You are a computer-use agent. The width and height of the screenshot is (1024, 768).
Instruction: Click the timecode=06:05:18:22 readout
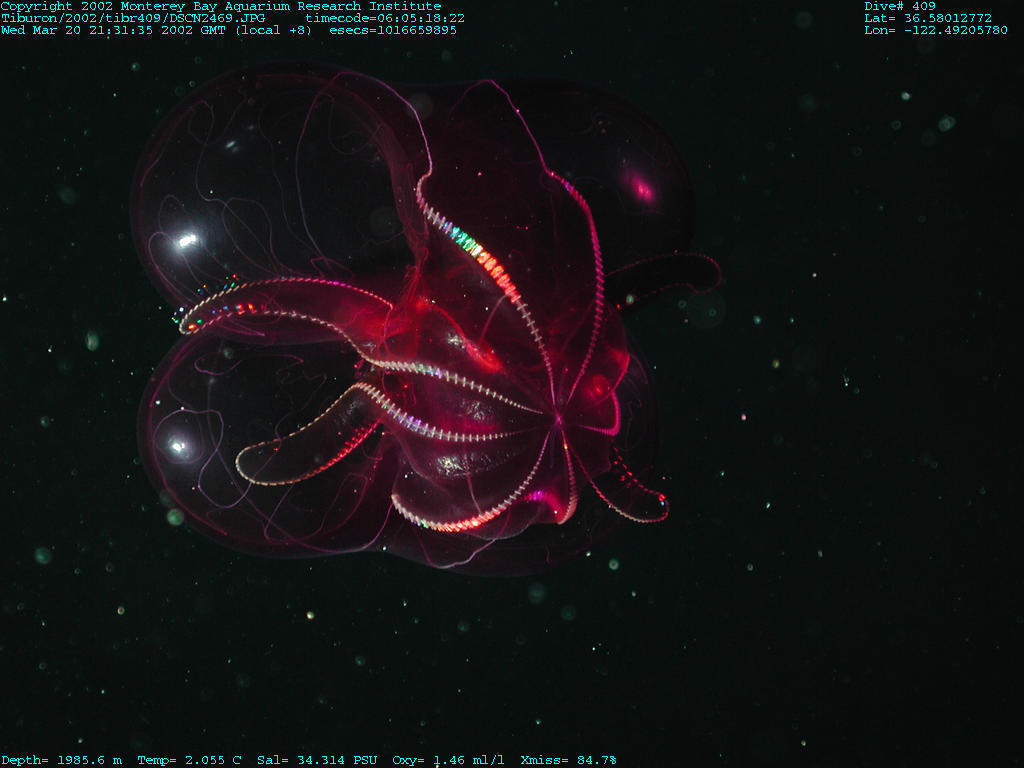point(384,18)
